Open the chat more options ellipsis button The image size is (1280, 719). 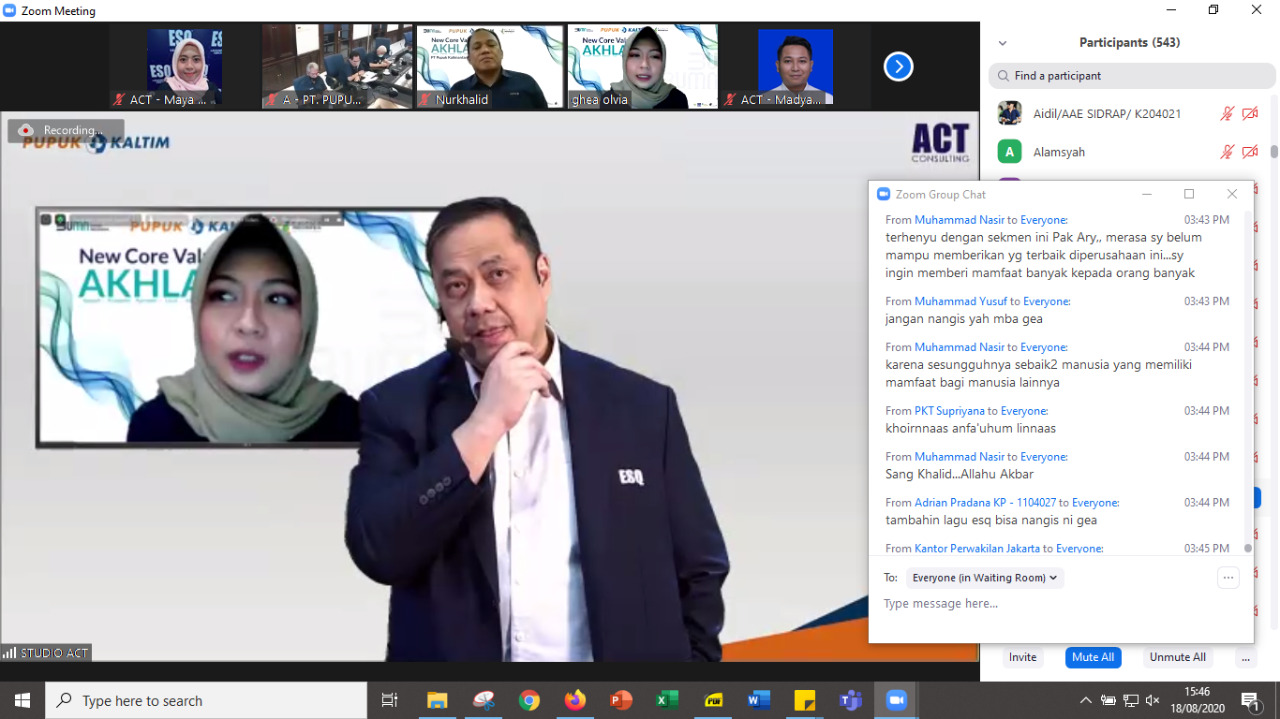coord(1228,578)
